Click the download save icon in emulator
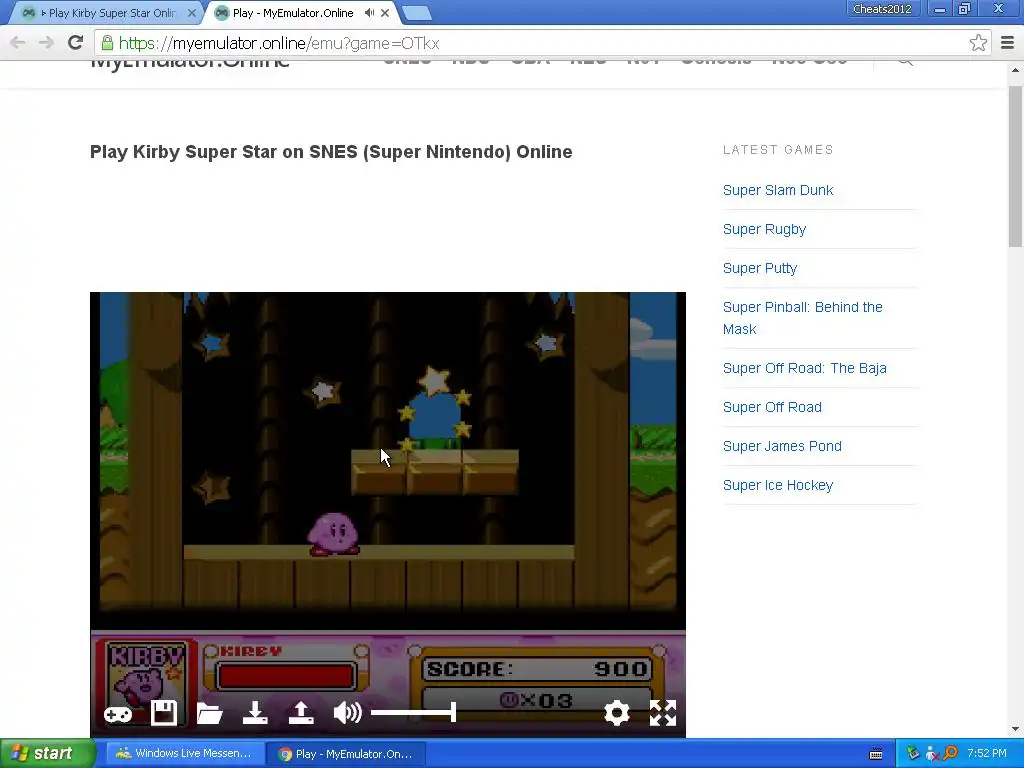 click(x=255, y=713)
